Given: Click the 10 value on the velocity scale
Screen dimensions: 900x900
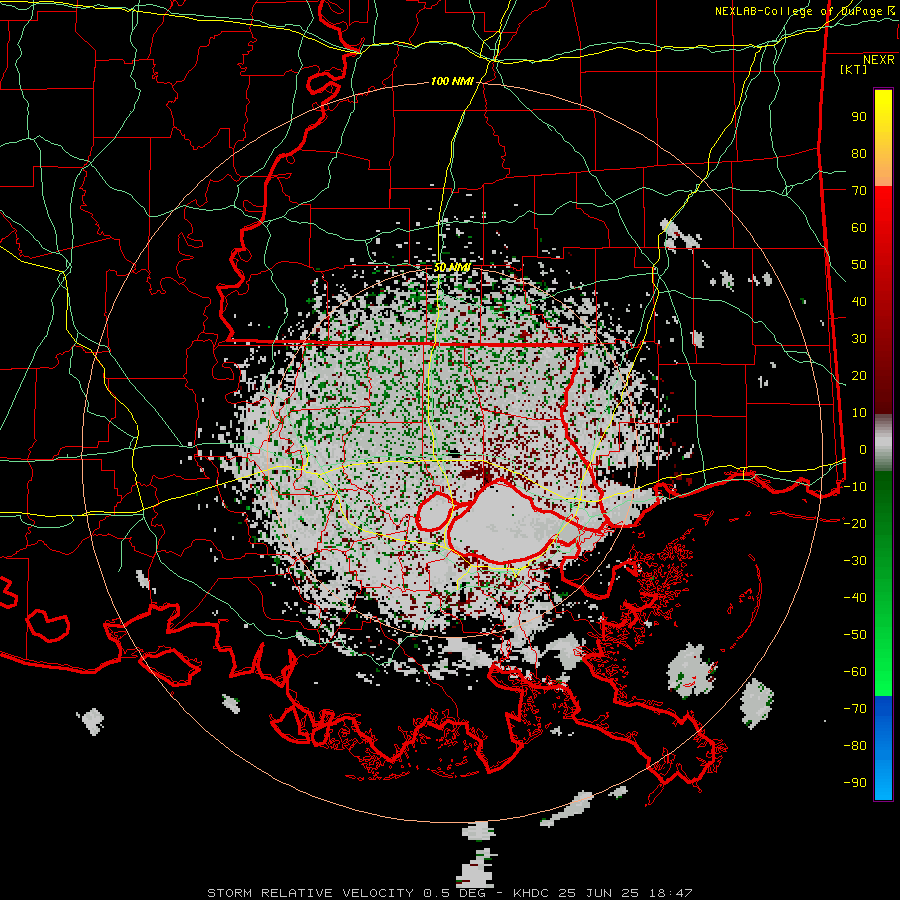Looking at the screenshot, I should 859,413.
